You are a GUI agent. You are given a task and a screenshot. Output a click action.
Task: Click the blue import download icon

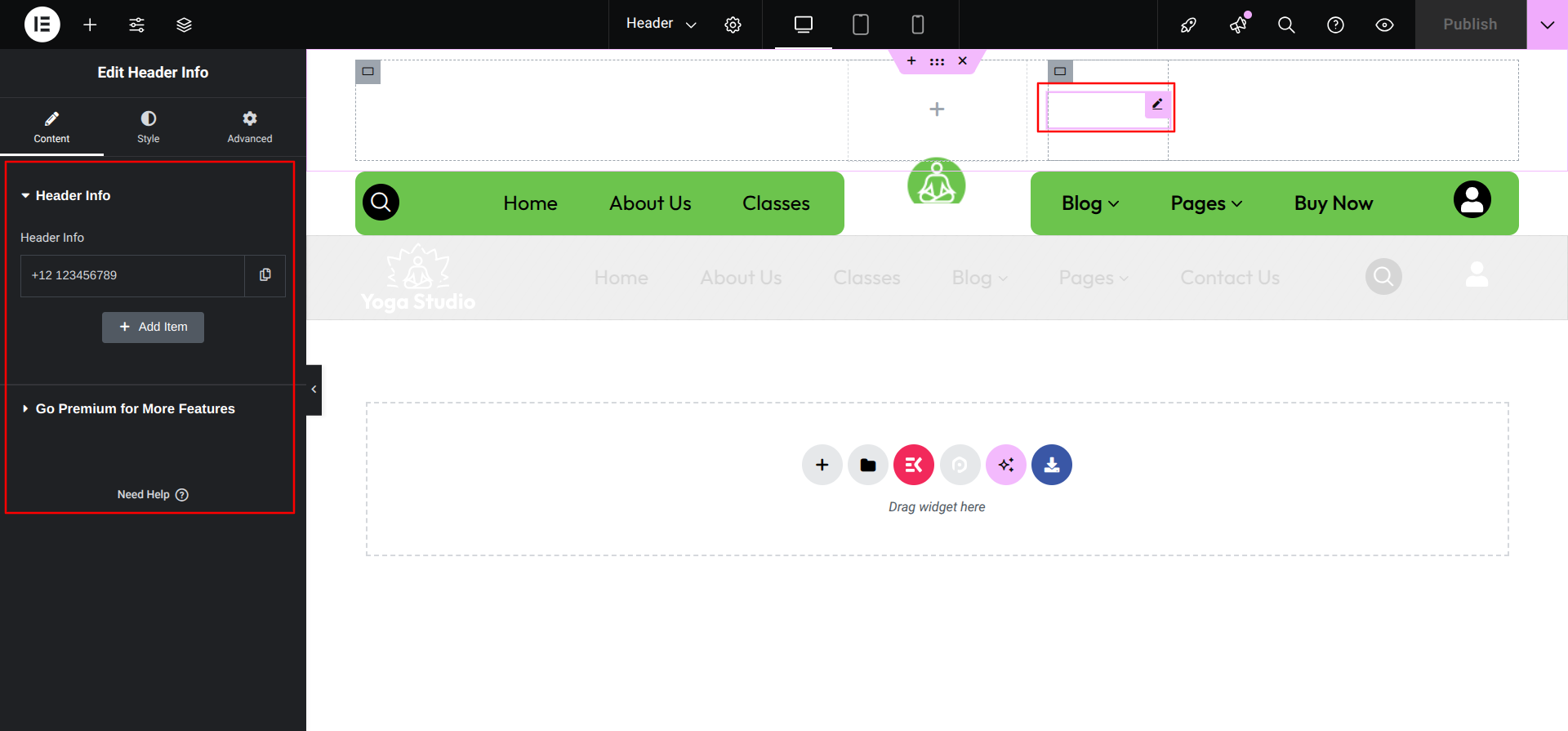point(1052,465)
